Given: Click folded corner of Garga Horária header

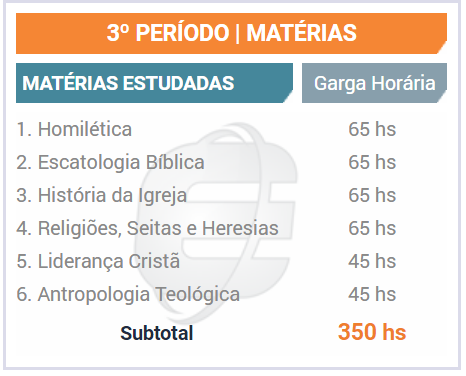Looking at the screenshot, I should pos(442,97).
